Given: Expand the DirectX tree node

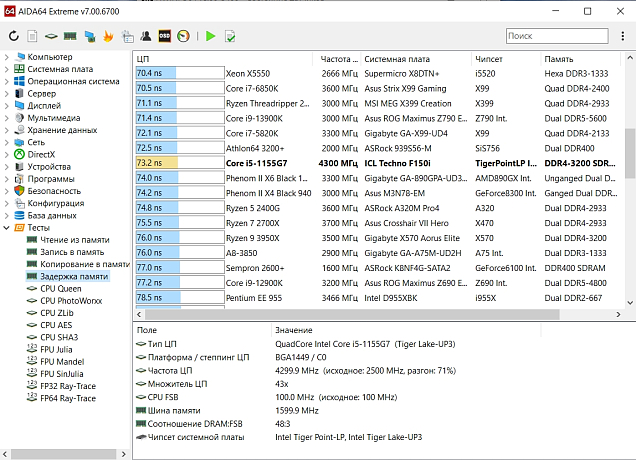Looking at the screenshot, I should [x=7, y=154].
